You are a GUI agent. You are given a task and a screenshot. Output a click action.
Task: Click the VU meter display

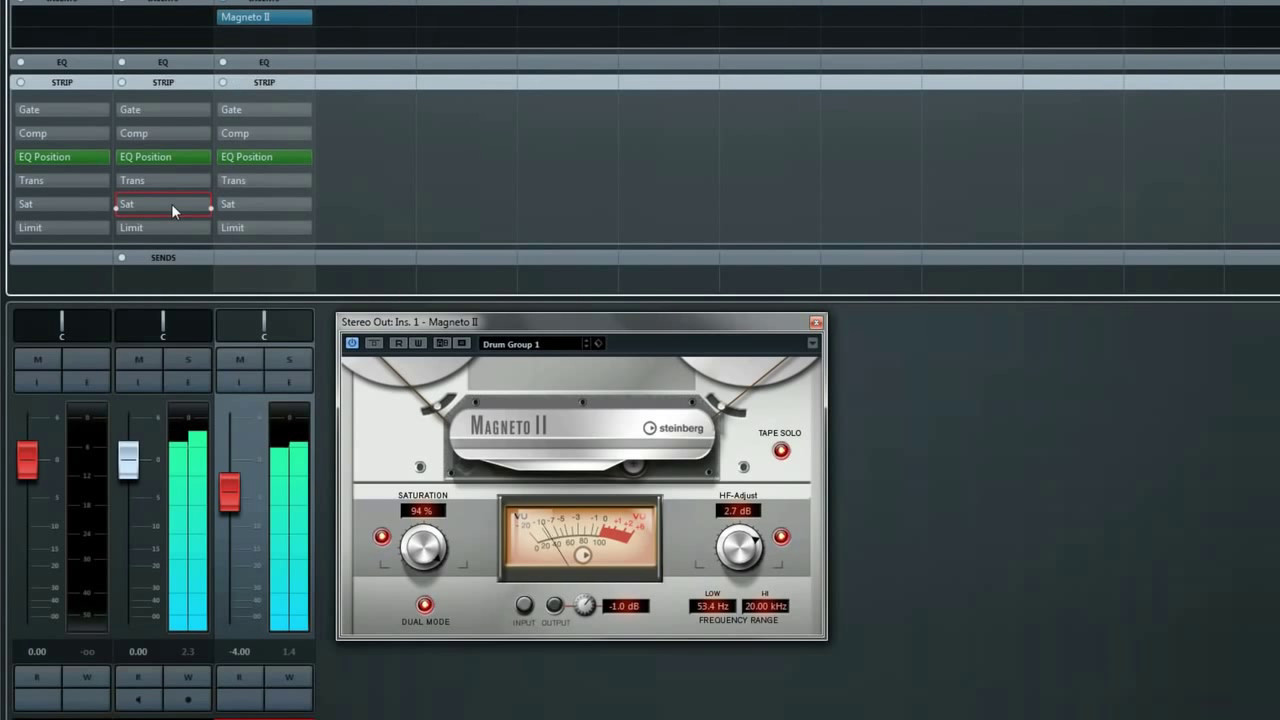[580, 537]
